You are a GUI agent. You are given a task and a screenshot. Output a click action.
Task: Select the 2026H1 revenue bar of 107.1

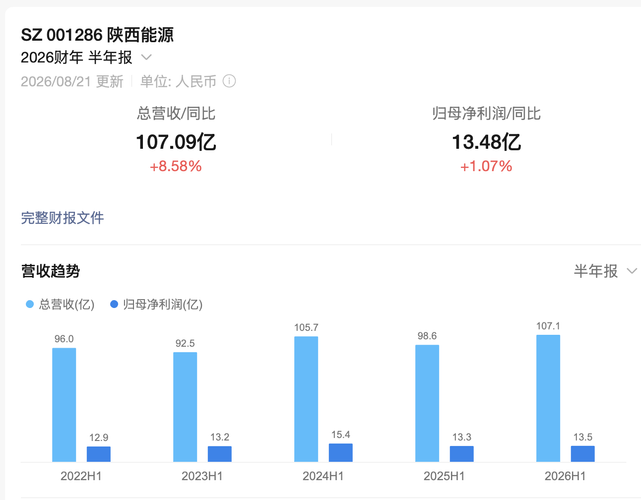[x=548, y=398]
